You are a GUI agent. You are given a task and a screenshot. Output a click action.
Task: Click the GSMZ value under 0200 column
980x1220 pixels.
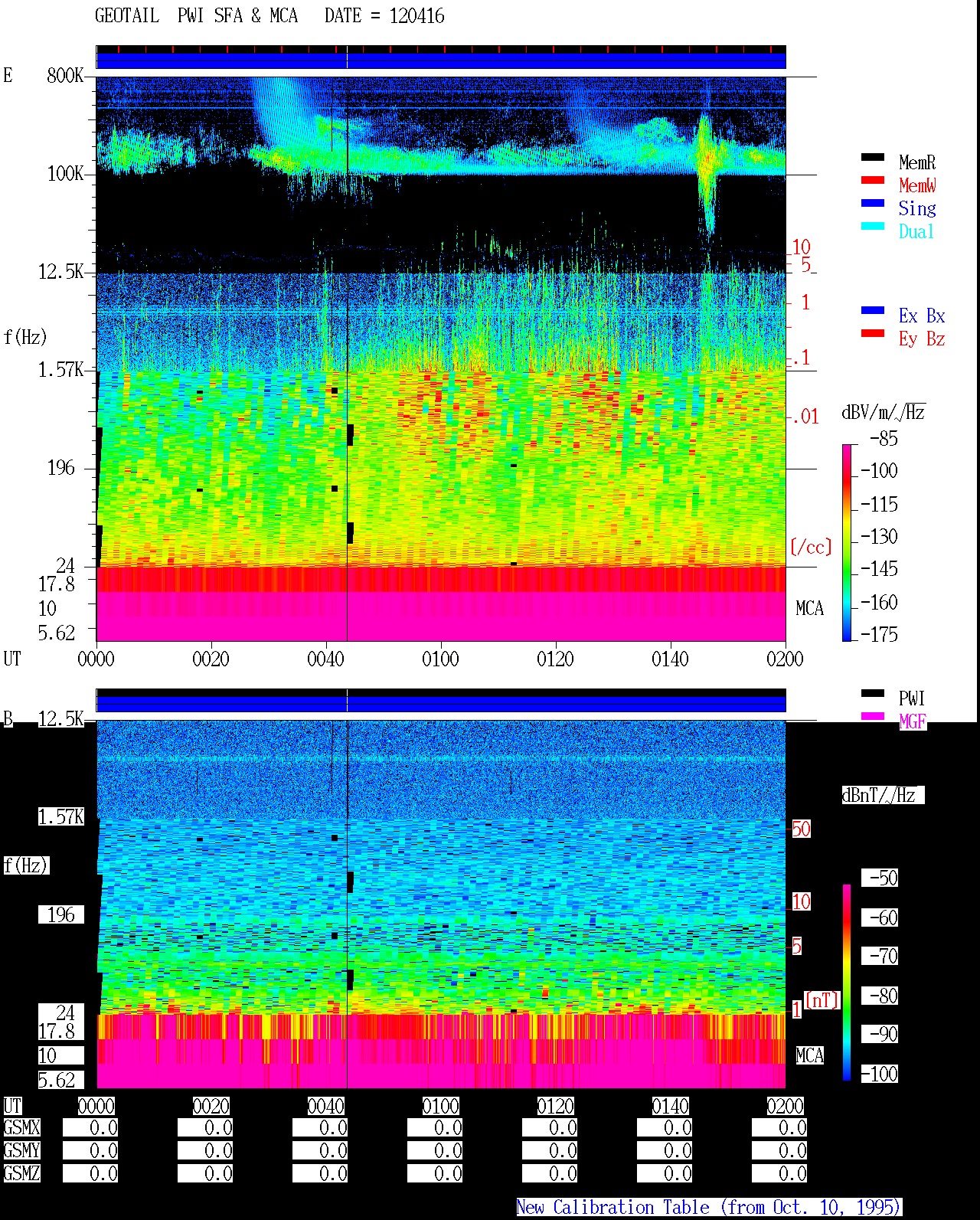coord(779,1173)
